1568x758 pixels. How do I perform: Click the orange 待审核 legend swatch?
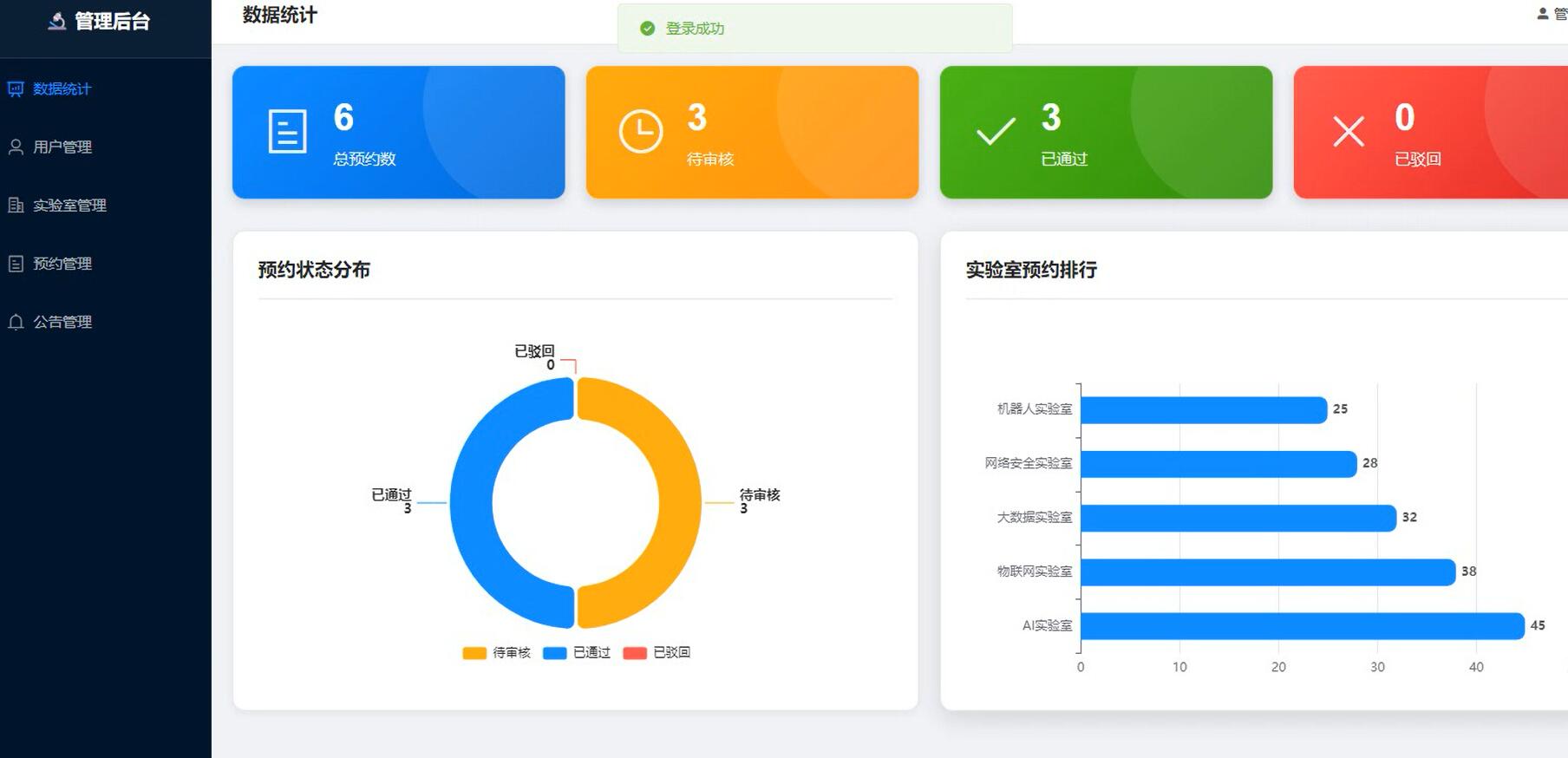(474, 653)
